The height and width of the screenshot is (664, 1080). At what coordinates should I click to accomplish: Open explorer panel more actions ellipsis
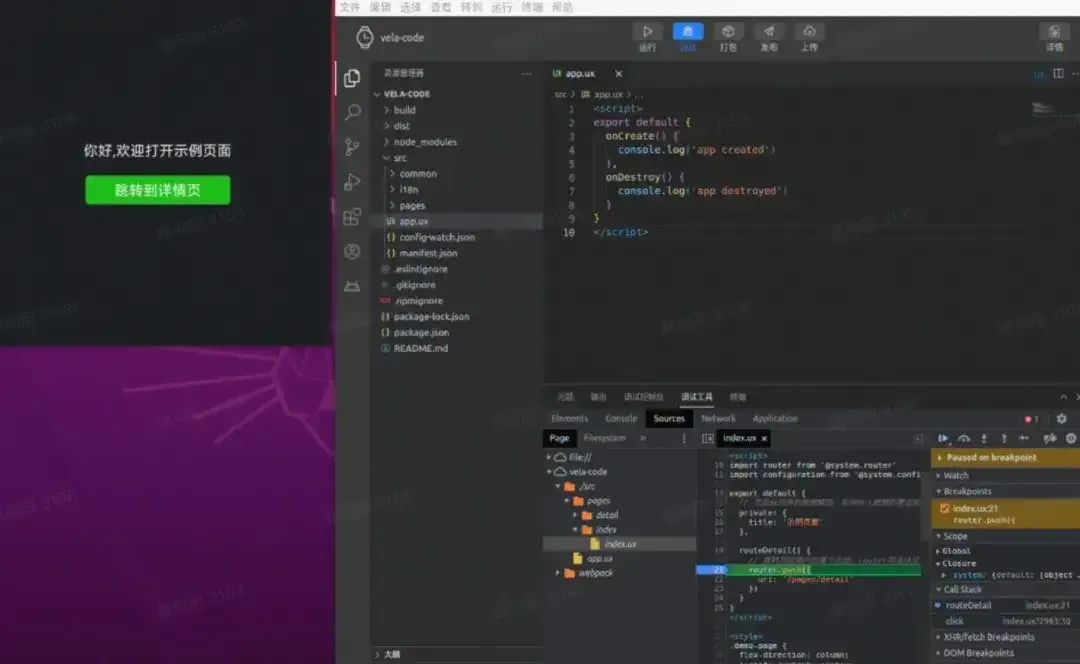tap(526, 73)
